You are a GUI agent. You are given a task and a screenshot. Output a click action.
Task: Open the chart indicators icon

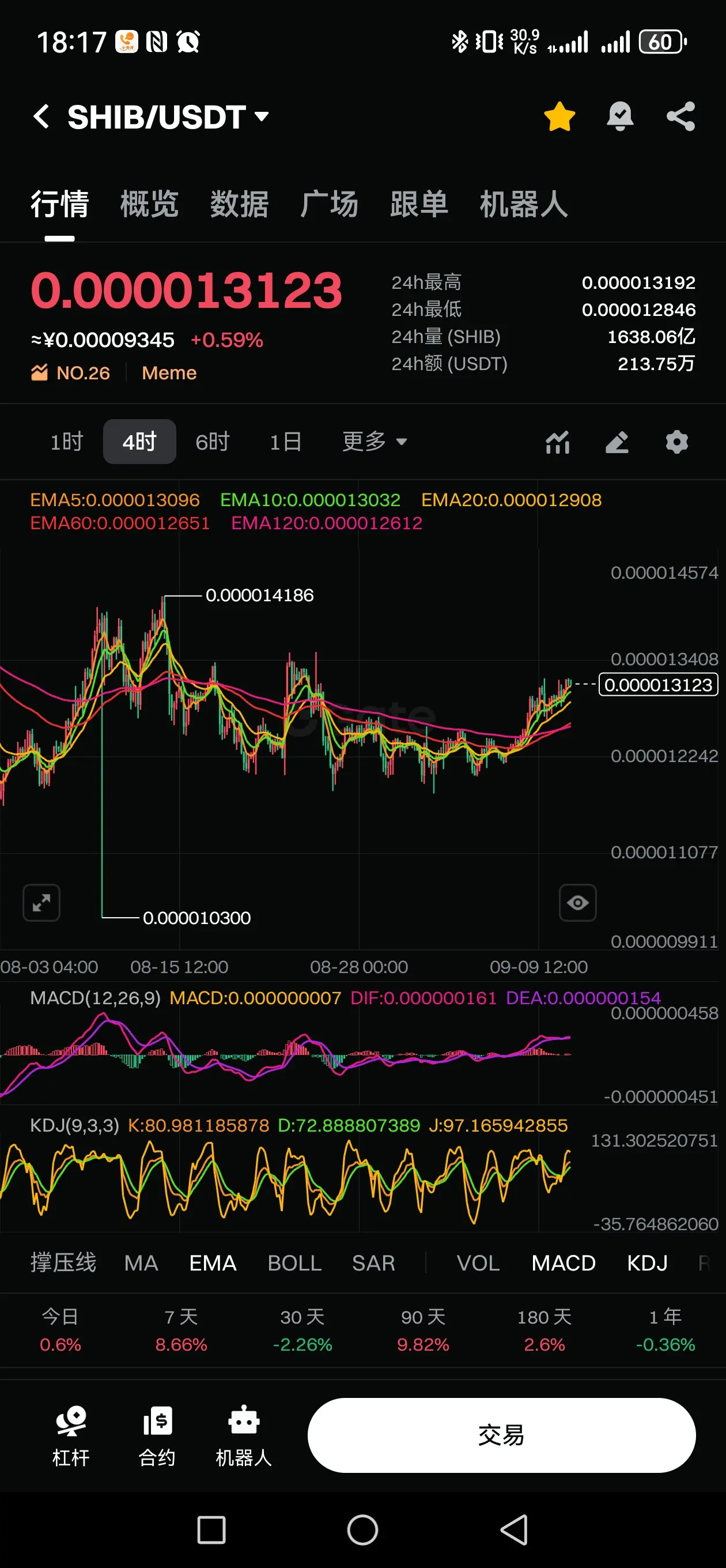[x=557, y=442]
